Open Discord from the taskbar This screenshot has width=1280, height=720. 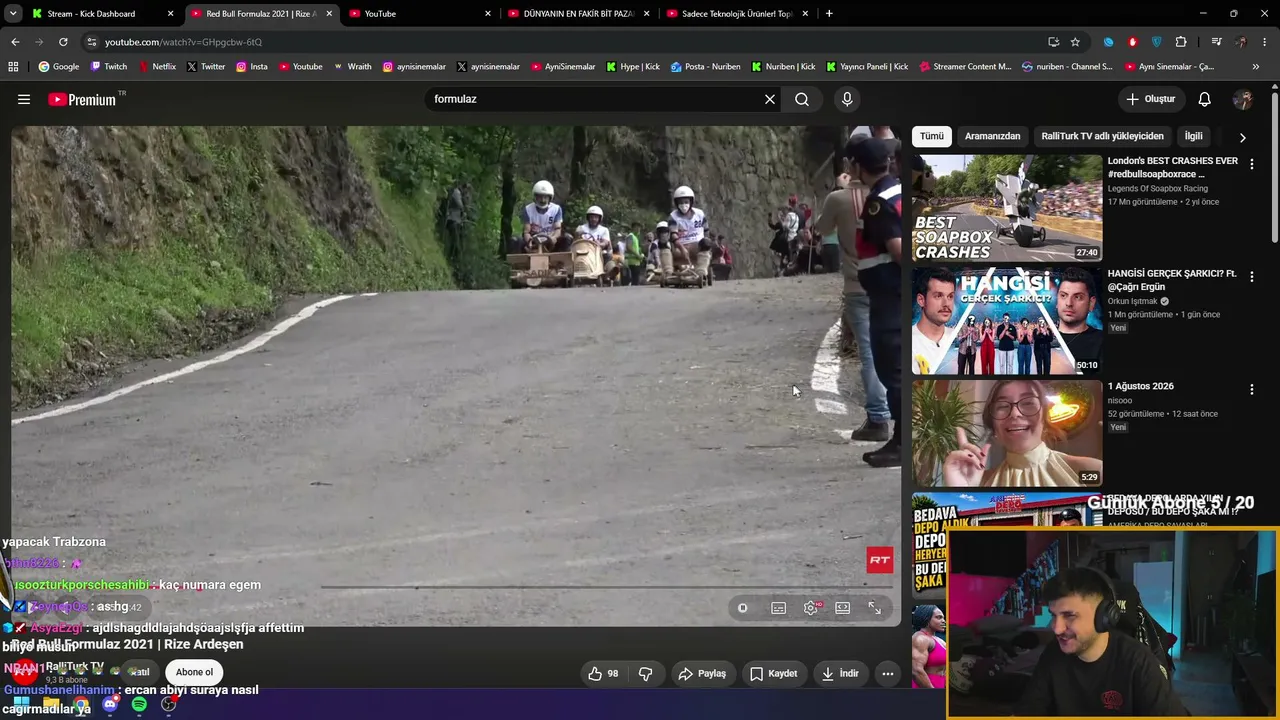(x=110, y=704)
